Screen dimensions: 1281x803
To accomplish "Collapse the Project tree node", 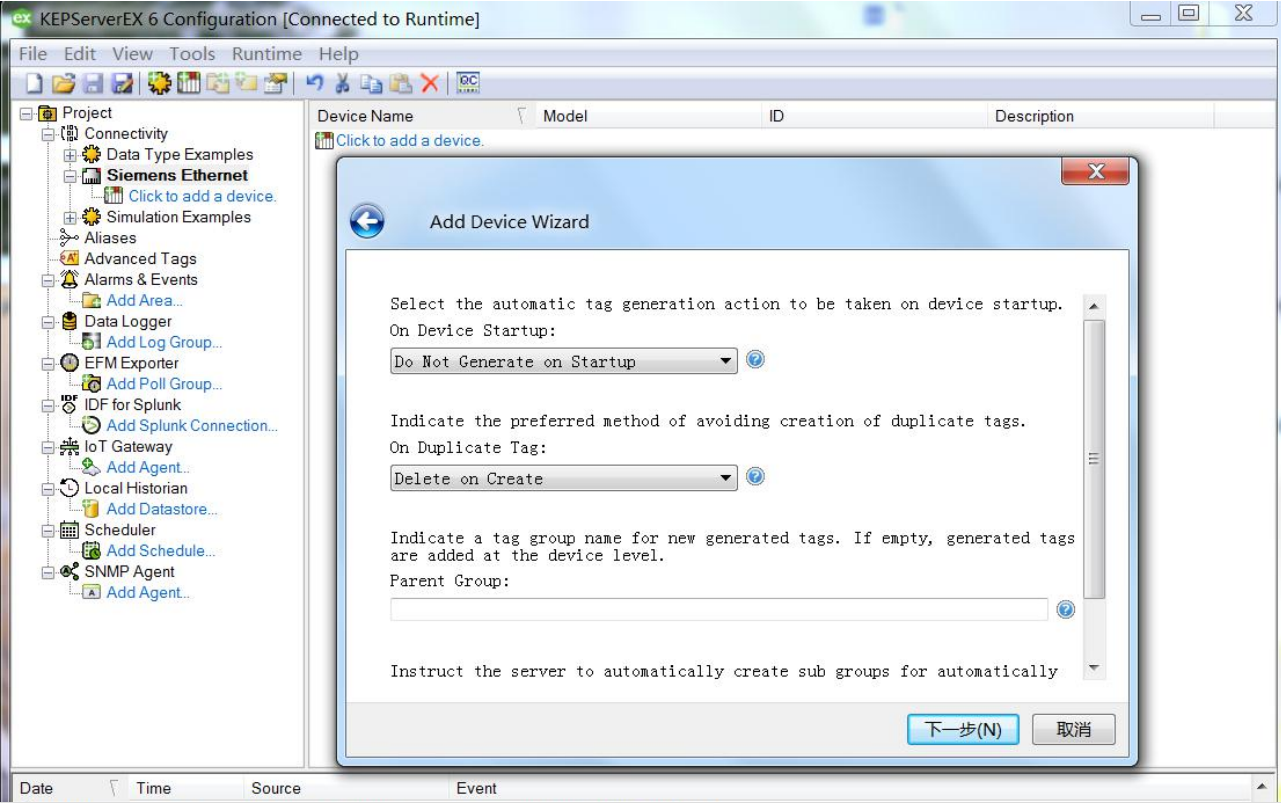I will 27,113.
